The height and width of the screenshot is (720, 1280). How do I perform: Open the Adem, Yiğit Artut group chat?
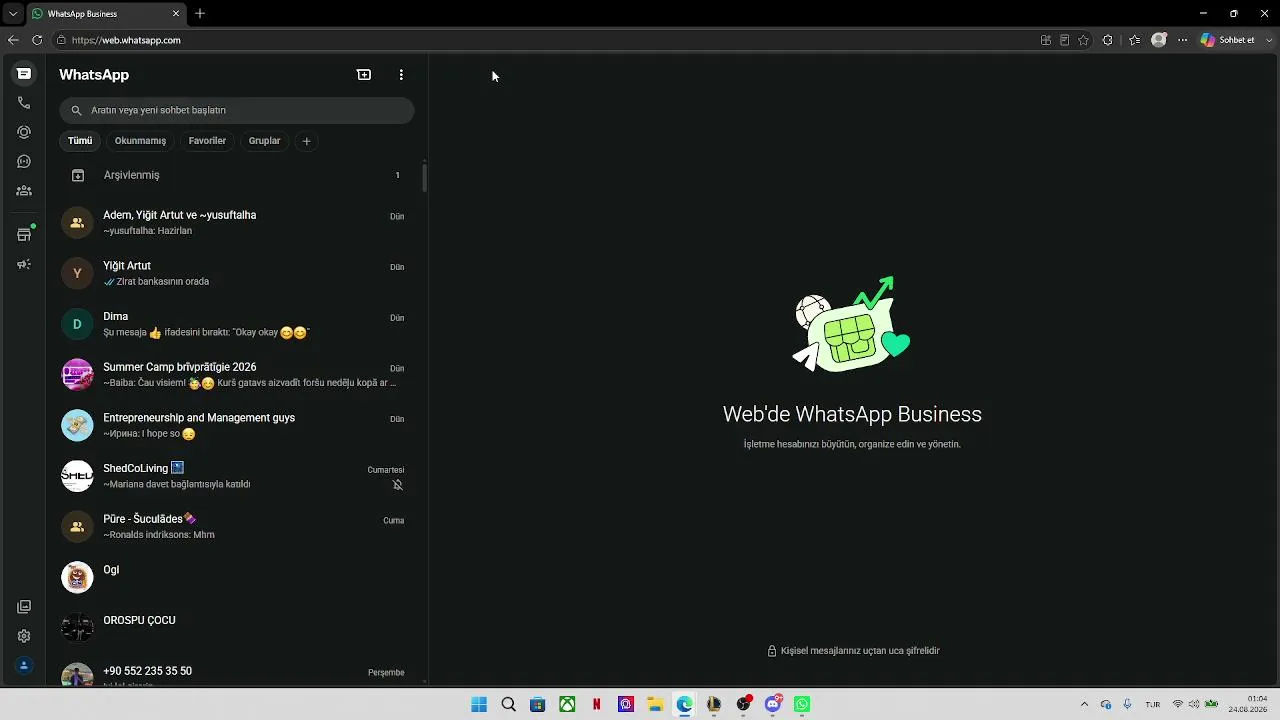point(236,222)
